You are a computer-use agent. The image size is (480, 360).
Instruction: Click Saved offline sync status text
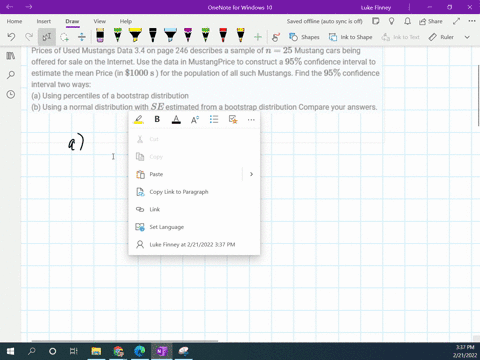325,21
